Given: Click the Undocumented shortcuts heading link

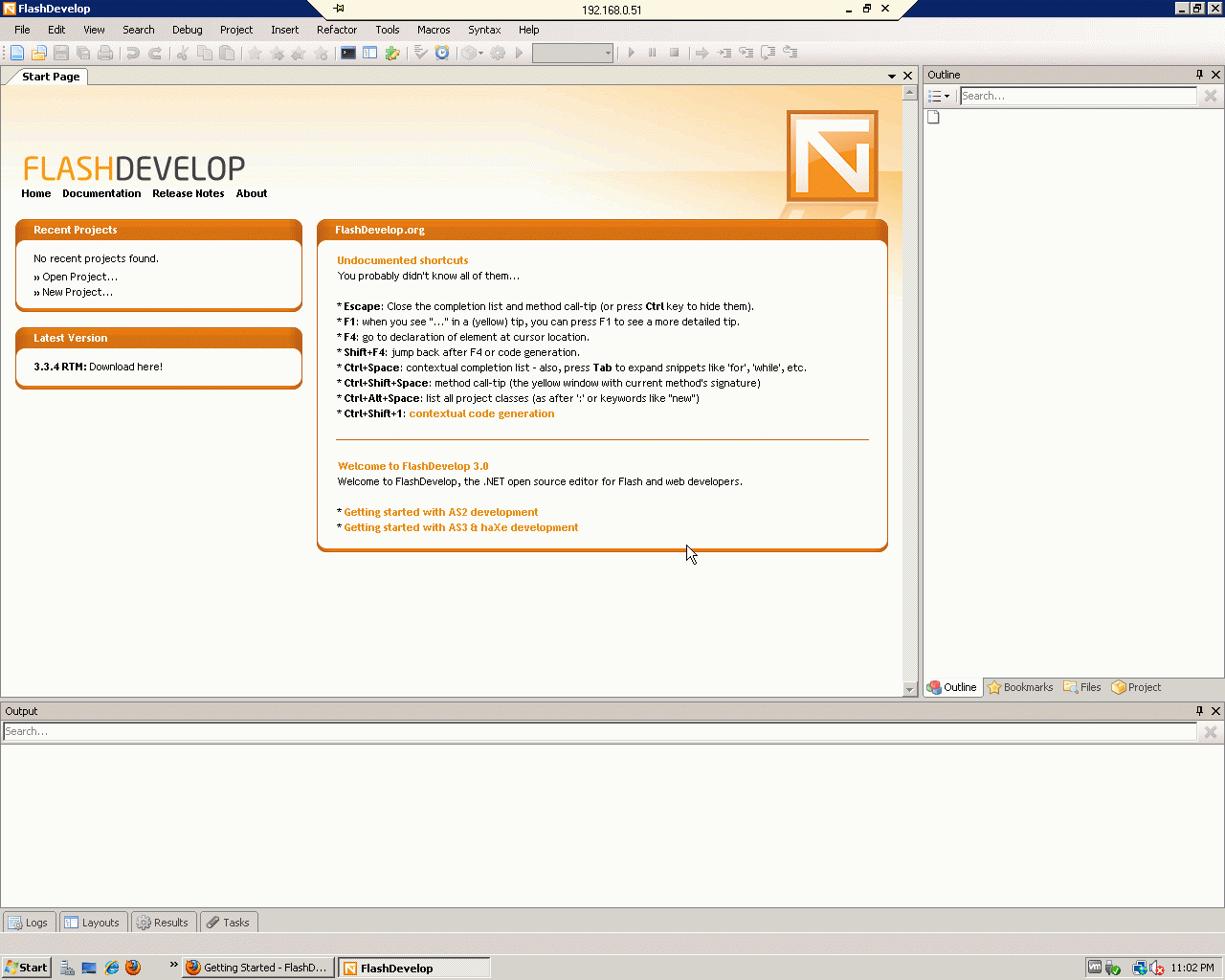Looking at the screenshot, I should [403, 260].
